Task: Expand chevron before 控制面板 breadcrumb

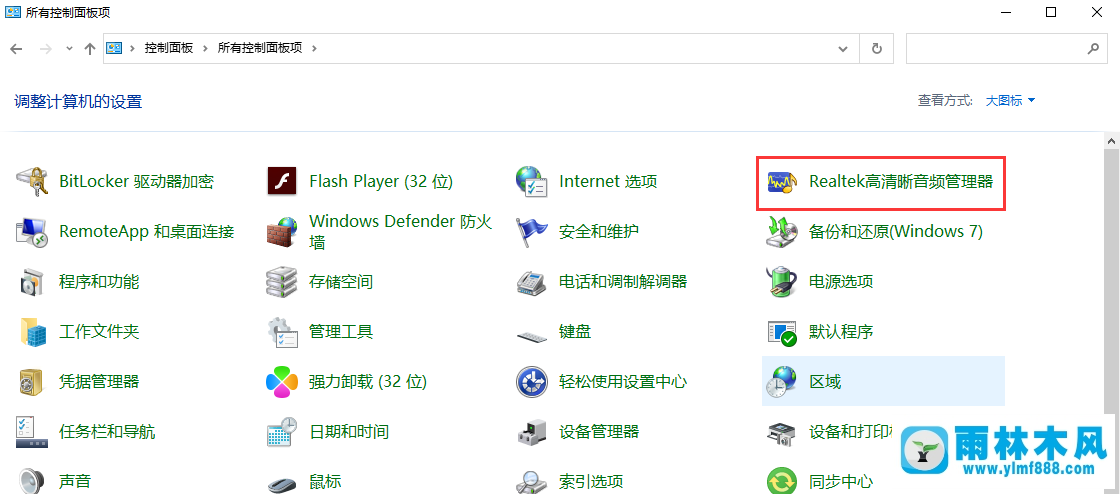Action: pos(133,49)
